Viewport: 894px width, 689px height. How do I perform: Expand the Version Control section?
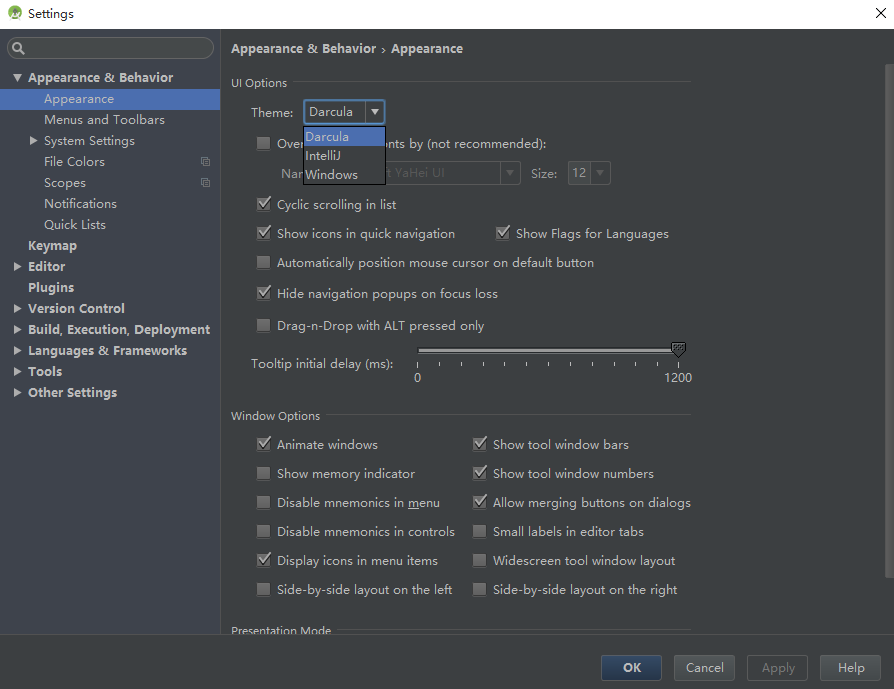17,309
